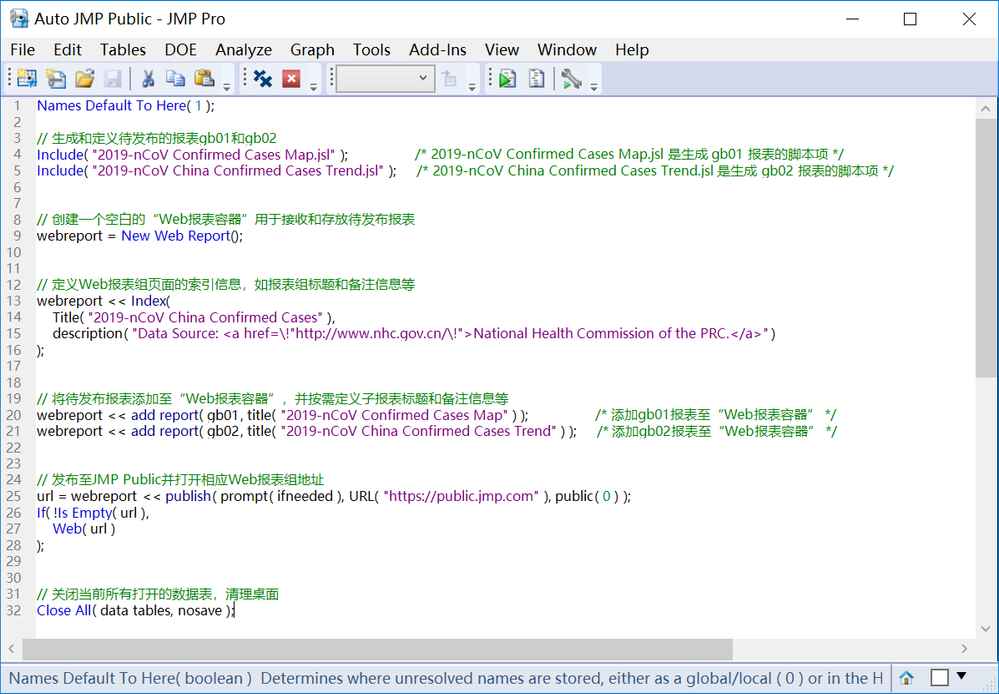Click 'Is Empty' on line 26
This screenshot has width=999, height=694.
pyautogui.click(x=83, y=512)
